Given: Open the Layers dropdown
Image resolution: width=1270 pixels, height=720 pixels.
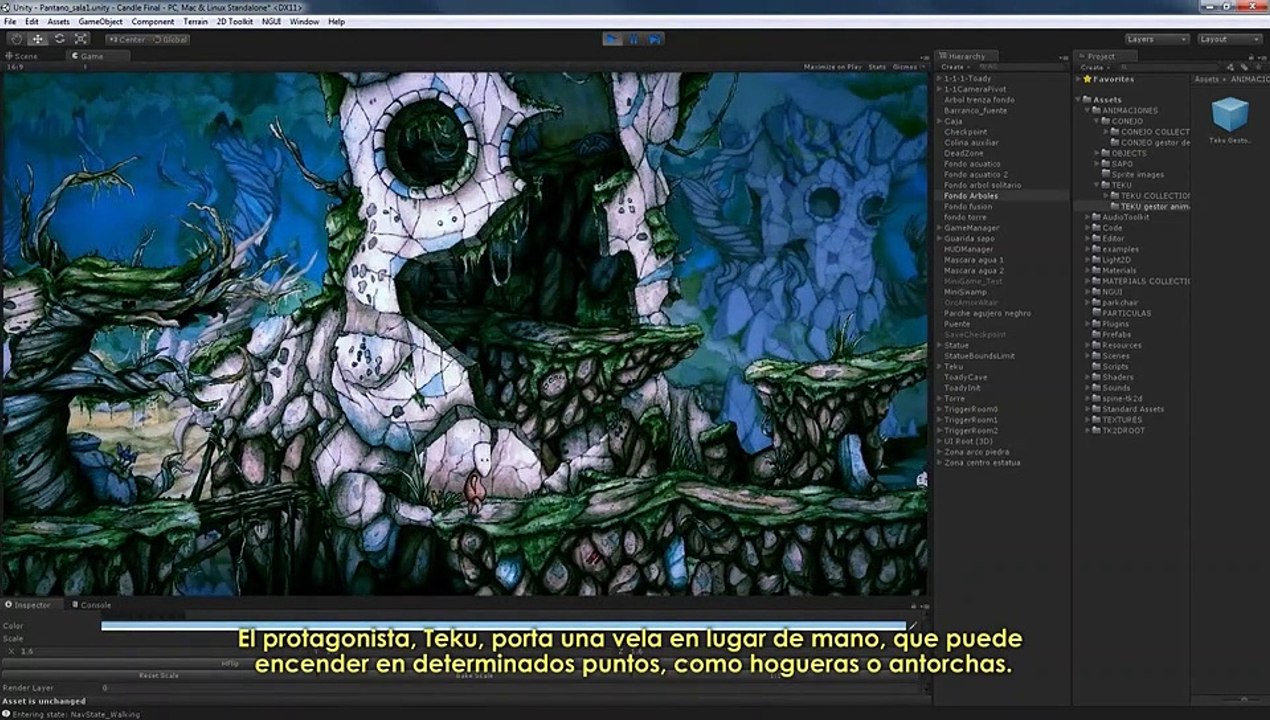Looking at the screenshot, I should click(1156, 39).
